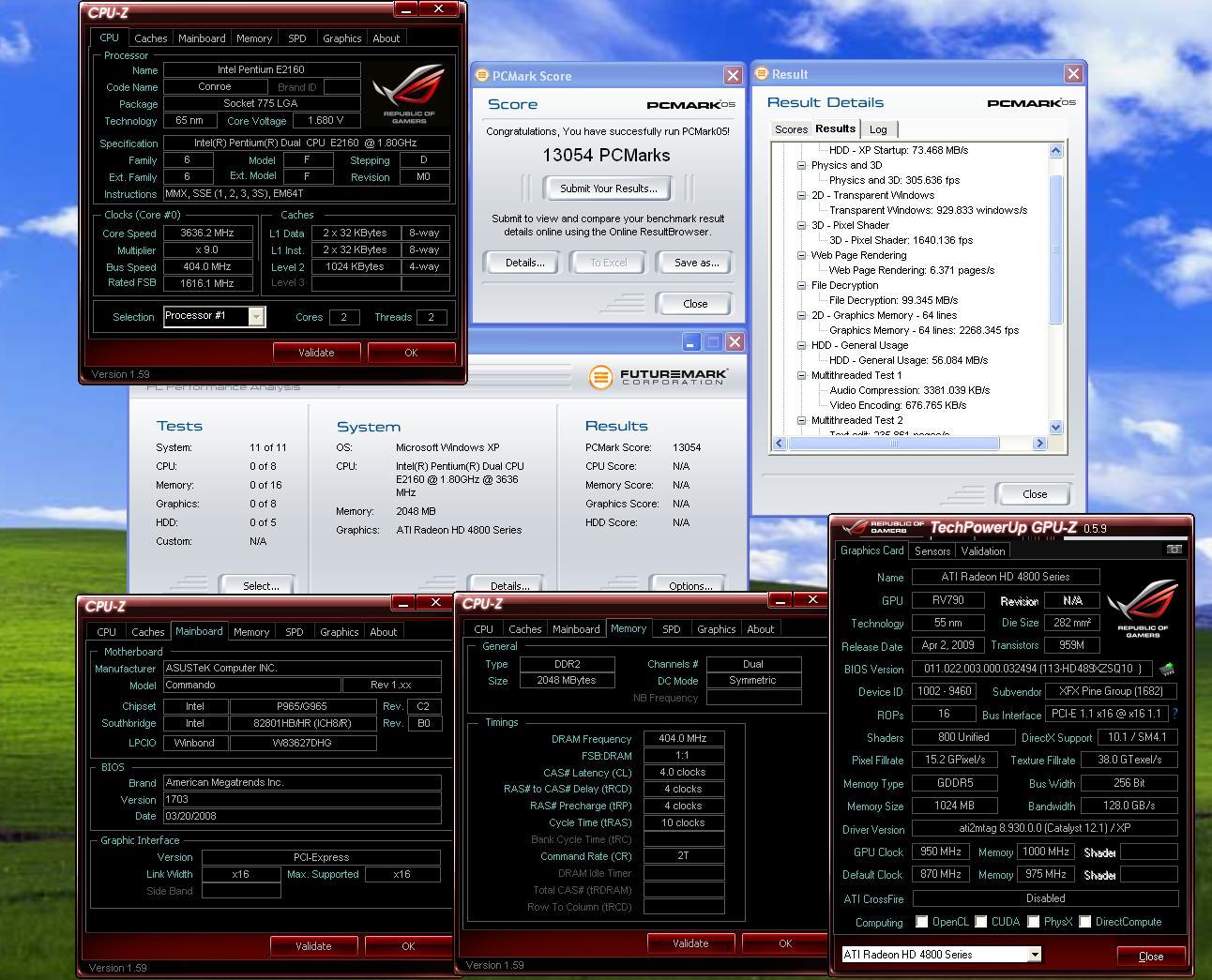The height and width of the screenshot is (980, 1212).
Task: Click the Core Speed 3636.2 MHz field
Action: tap(206, 234)
